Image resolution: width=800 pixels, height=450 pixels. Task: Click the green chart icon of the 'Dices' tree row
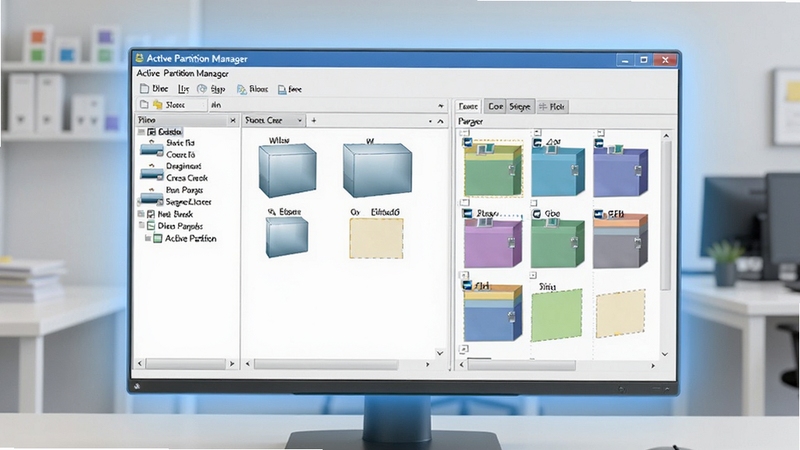(x=151, y=226)
